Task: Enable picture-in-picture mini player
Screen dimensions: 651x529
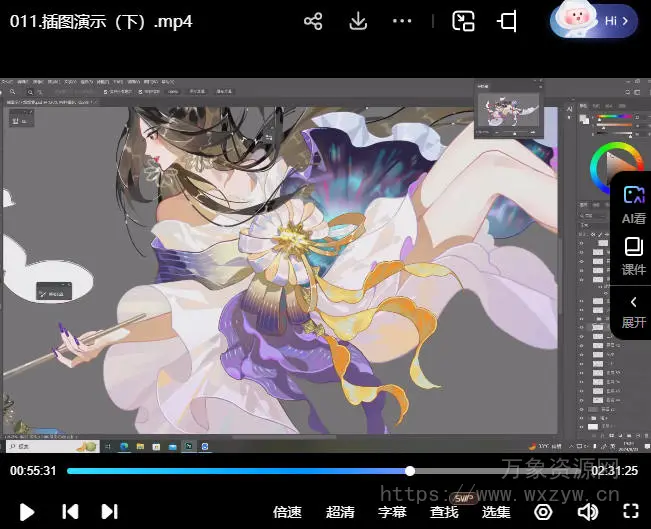Action: point(463,21)
